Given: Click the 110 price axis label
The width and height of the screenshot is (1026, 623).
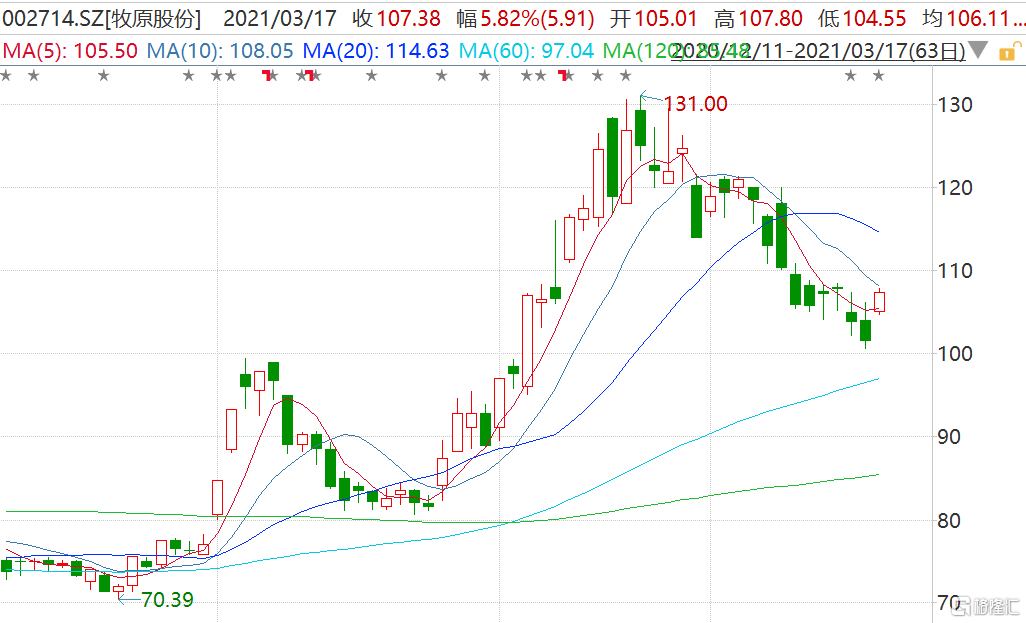Looking at the screenshot, I should (x=955, y=270).
